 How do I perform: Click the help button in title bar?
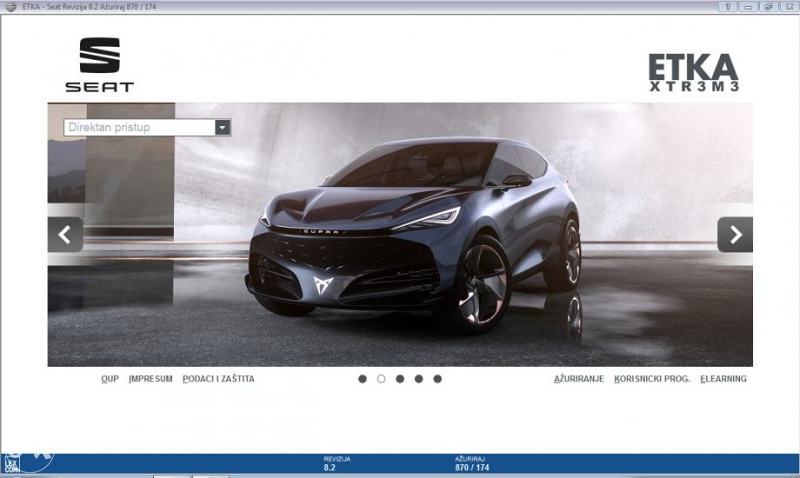point(728,7)
